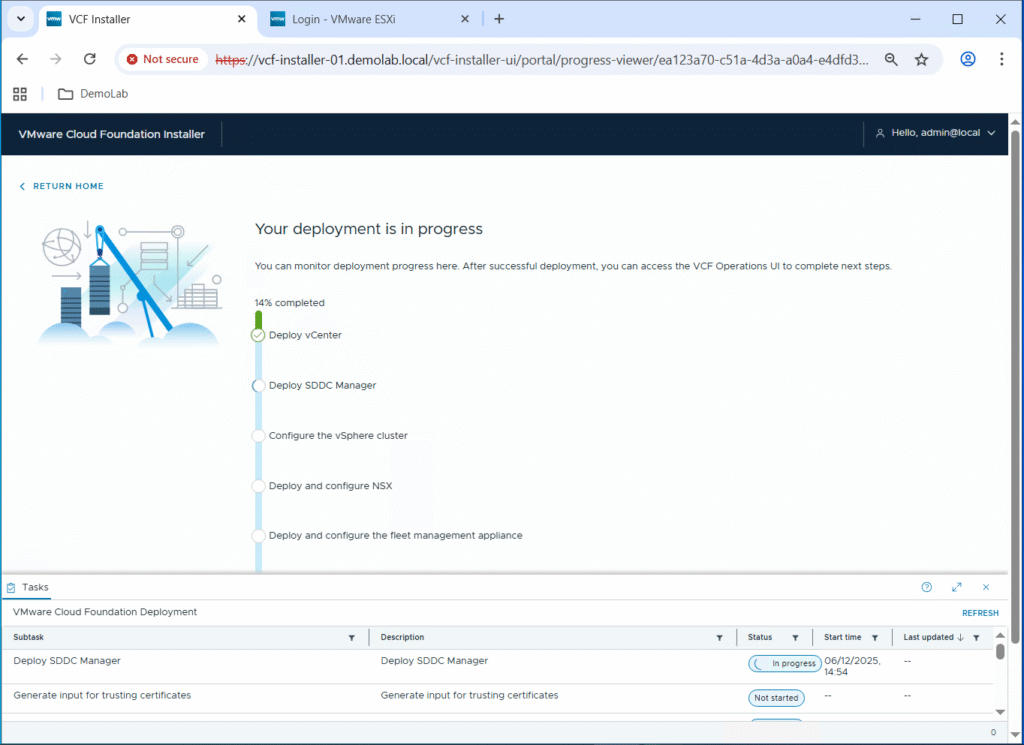The image size is (1024, 745).
Task: Reload the page in the browser
Action: (x=89, y=59)
